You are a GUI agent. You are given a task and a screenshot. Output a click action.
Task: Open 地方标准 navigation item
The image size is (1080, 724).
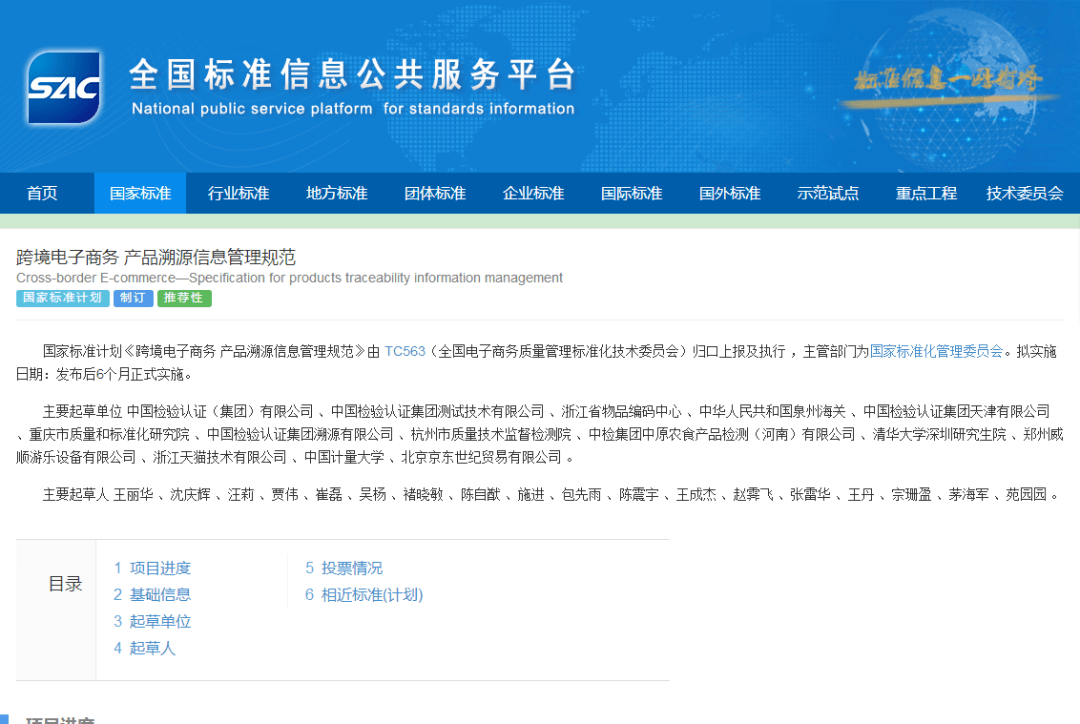coord(337,194)
